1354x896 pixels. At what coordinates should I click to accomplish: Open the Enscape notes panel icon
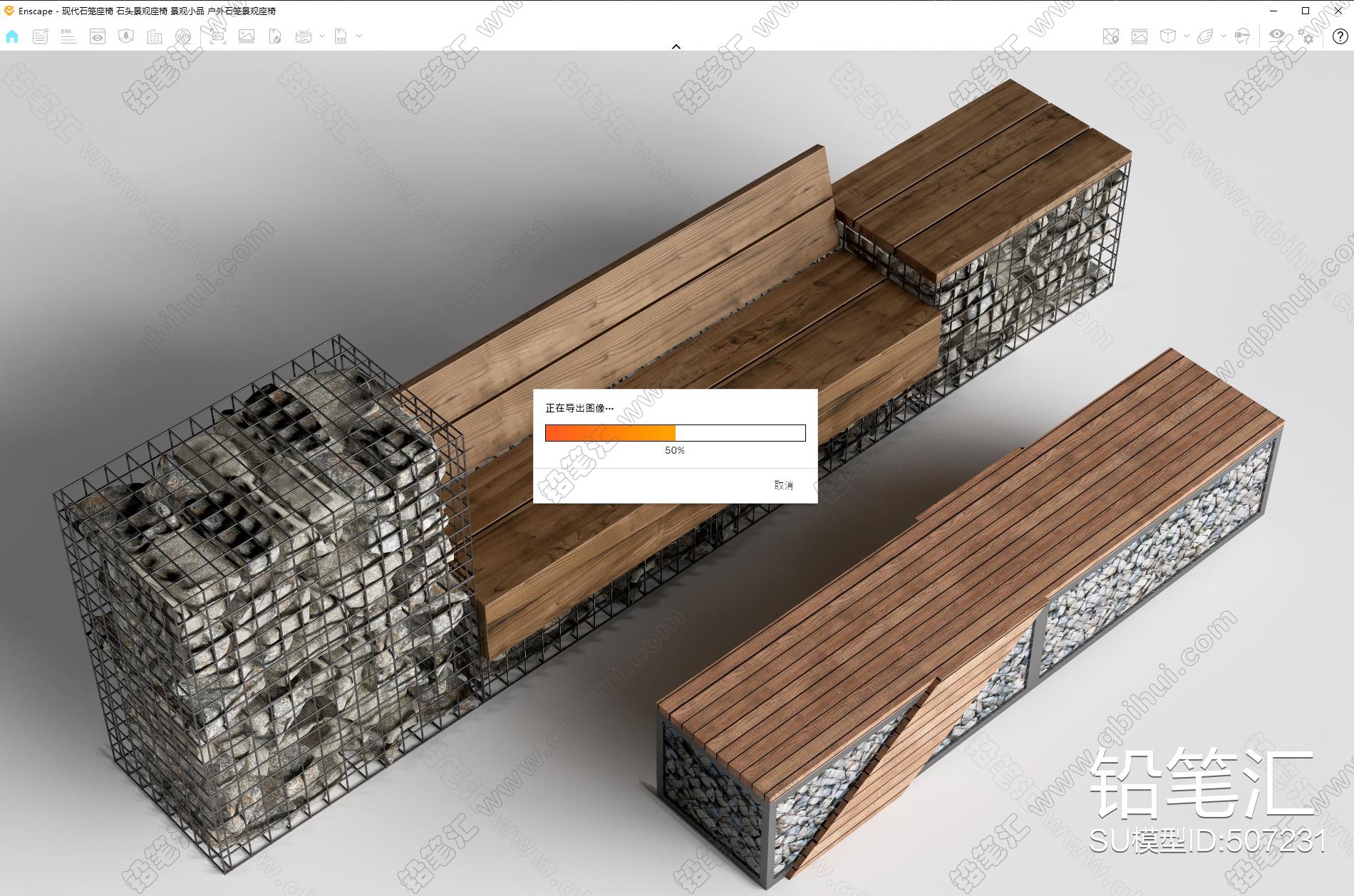point(41,36)
